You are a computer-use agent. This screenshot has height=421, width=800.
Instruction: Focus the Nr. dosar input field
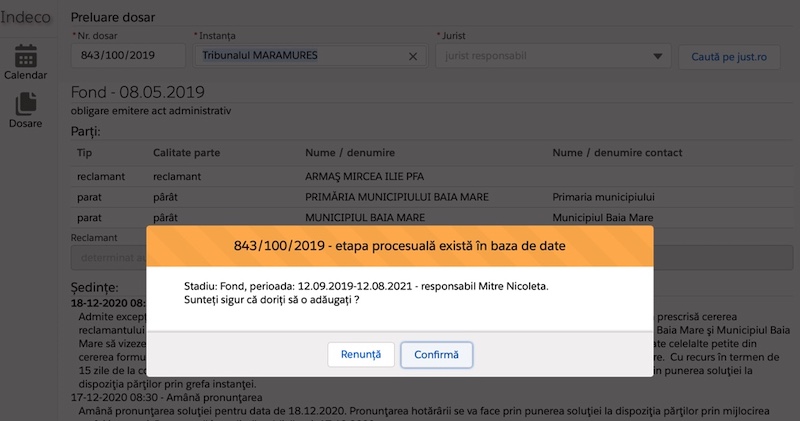(127, 57)
